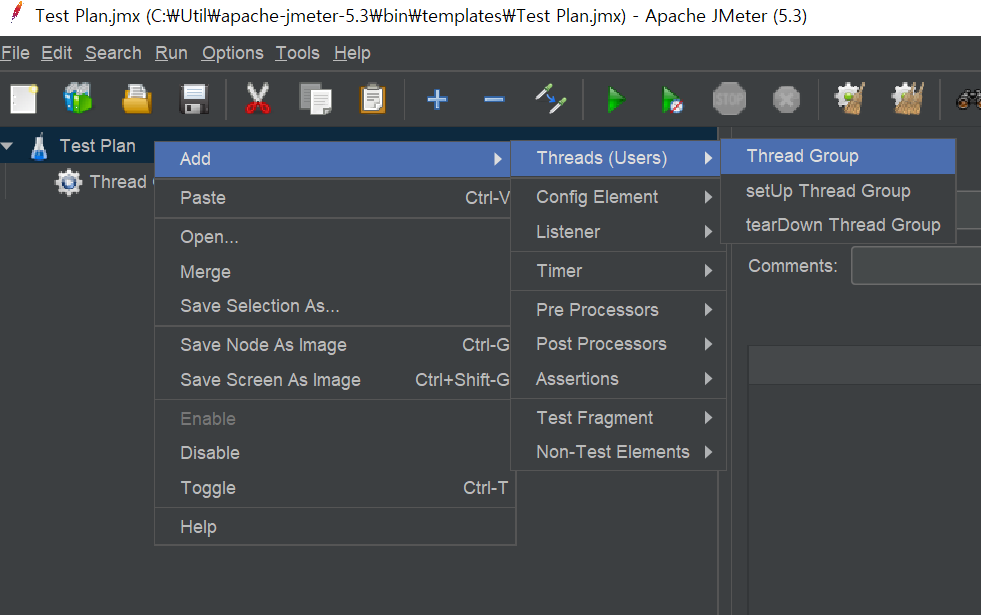The height and width of the screenshot is (615, 981).
Task: Open the Search menu
Action: click(113, 53)
